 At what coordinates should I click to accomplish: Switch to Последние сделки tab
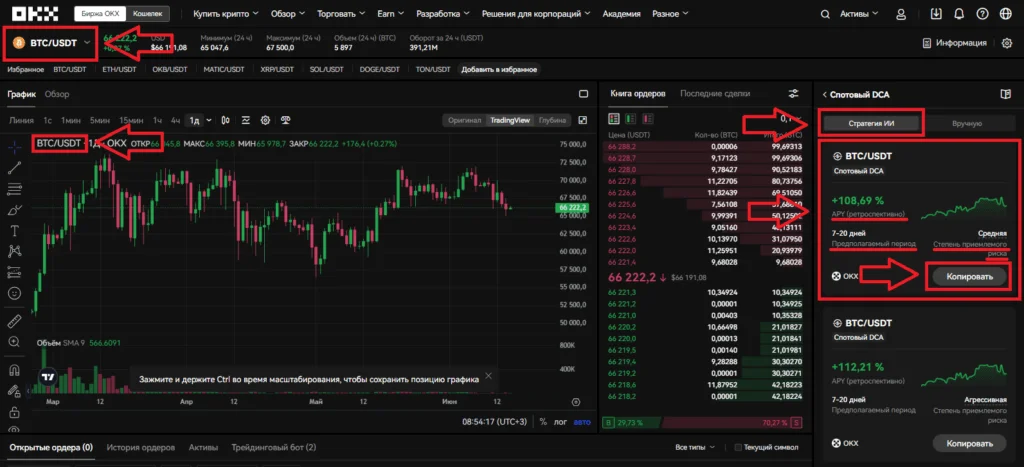(715, 93)
